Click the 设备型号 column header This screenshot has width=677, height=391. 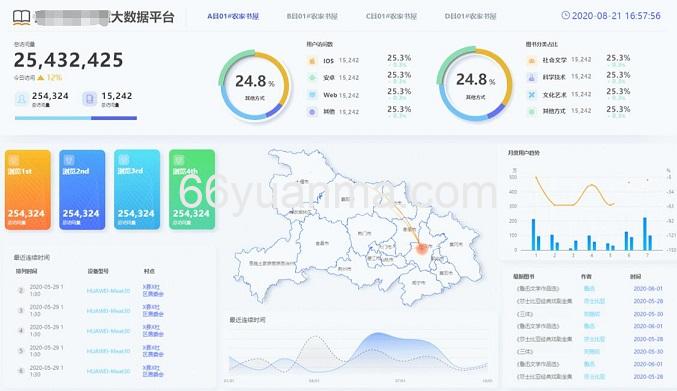coord(98,271)
